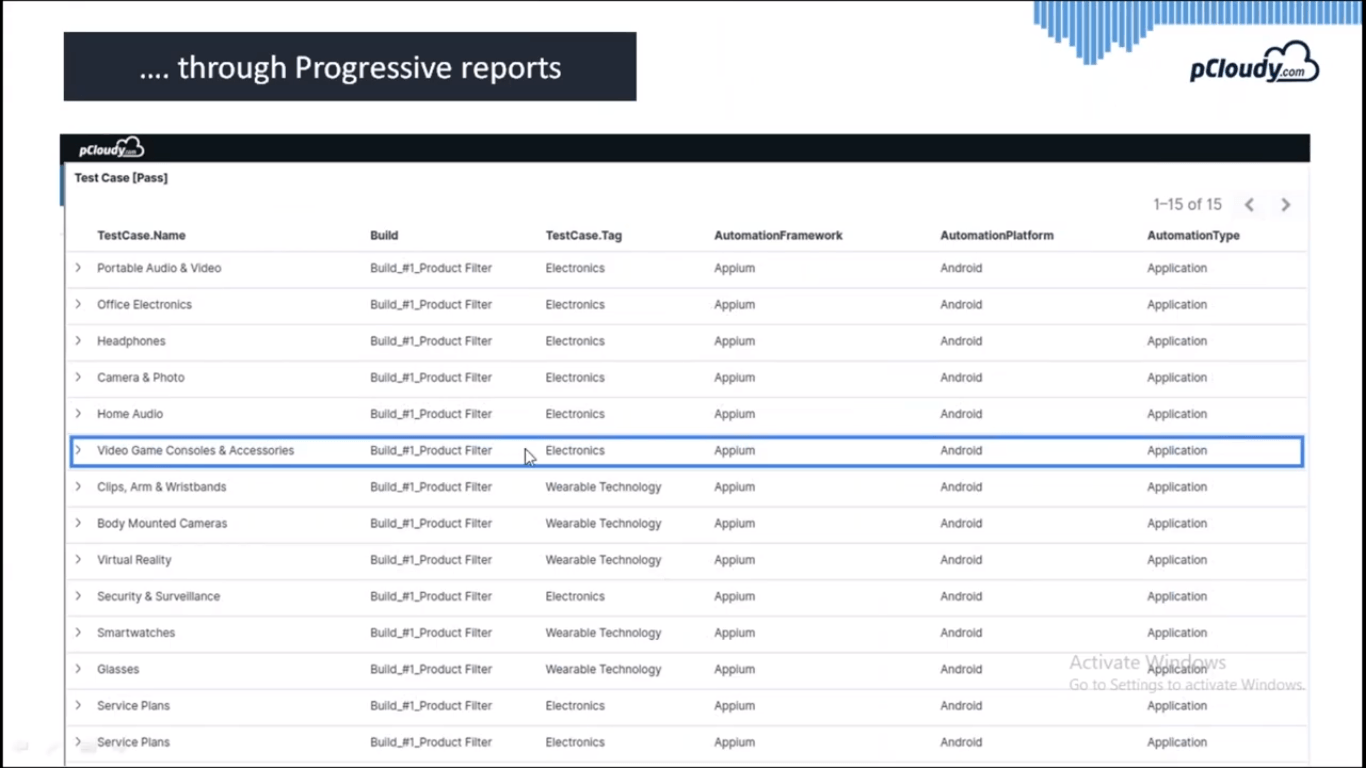1366x768 pixels.
Task: Expand the Body Mounted Cameras row
Action: (x=78, y=523)
